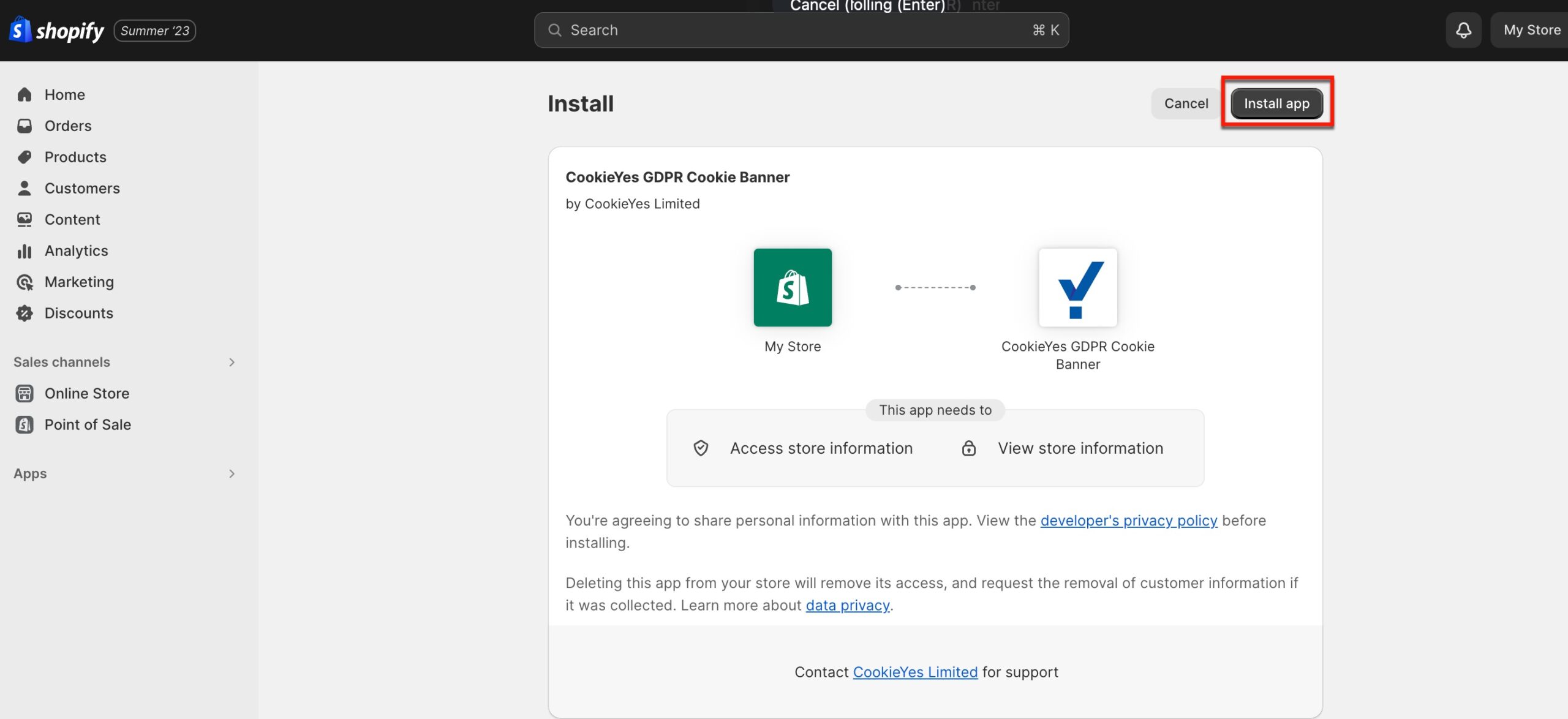Click the Install app button
The image size is (1568, 719).
coord(1276,103)
